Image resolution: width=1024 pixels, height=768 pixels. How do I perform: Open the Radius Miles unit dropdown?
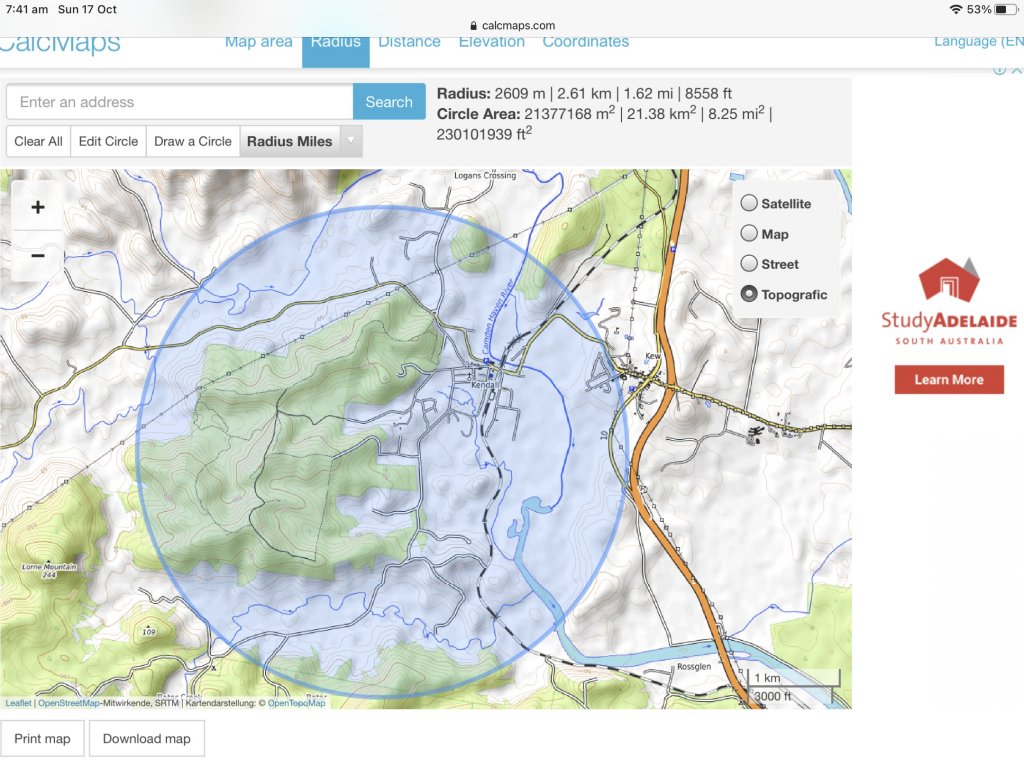click(350, 142)
